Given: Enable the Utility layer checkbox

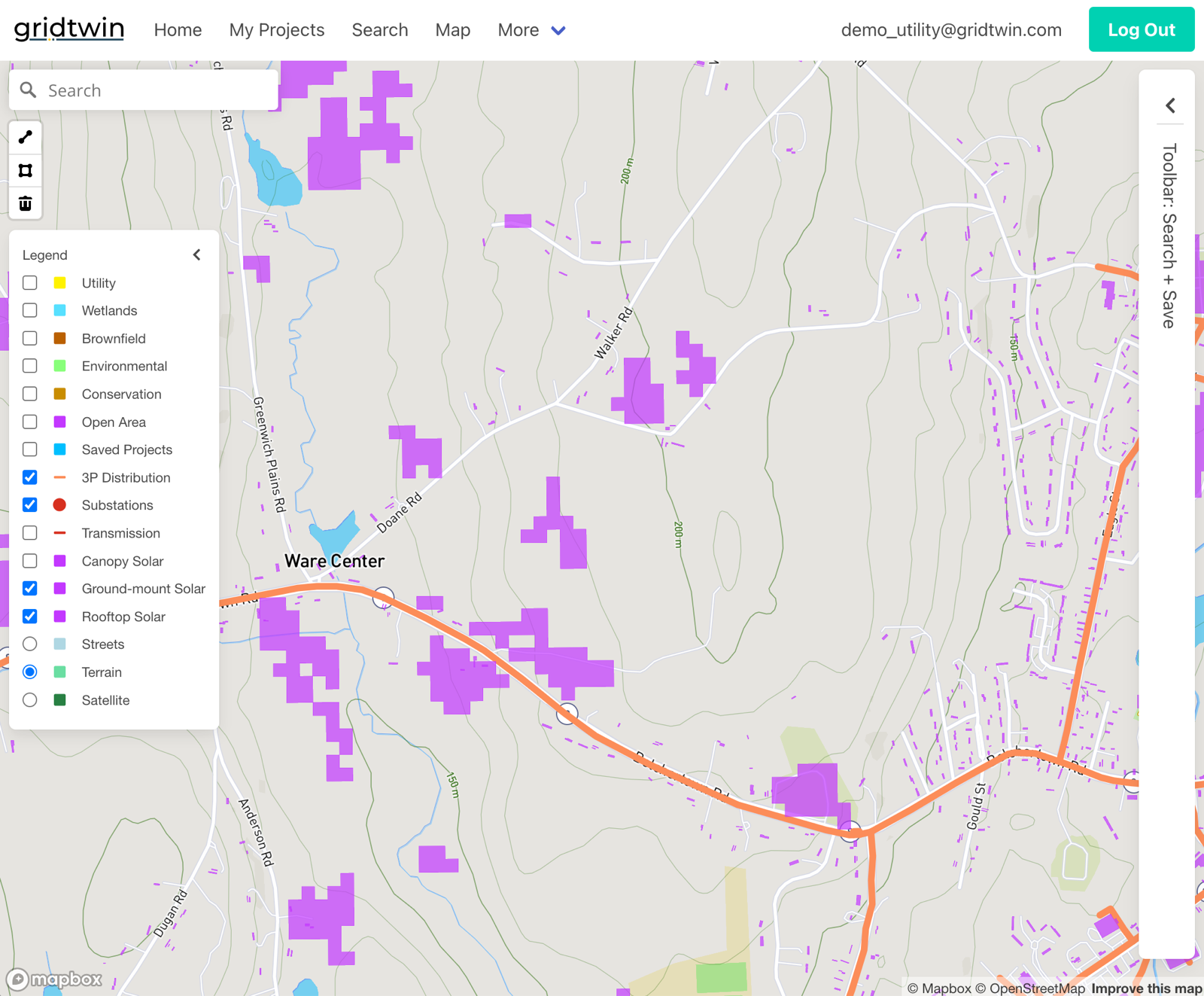Looking at the screenshot, I should pos(30,283).
